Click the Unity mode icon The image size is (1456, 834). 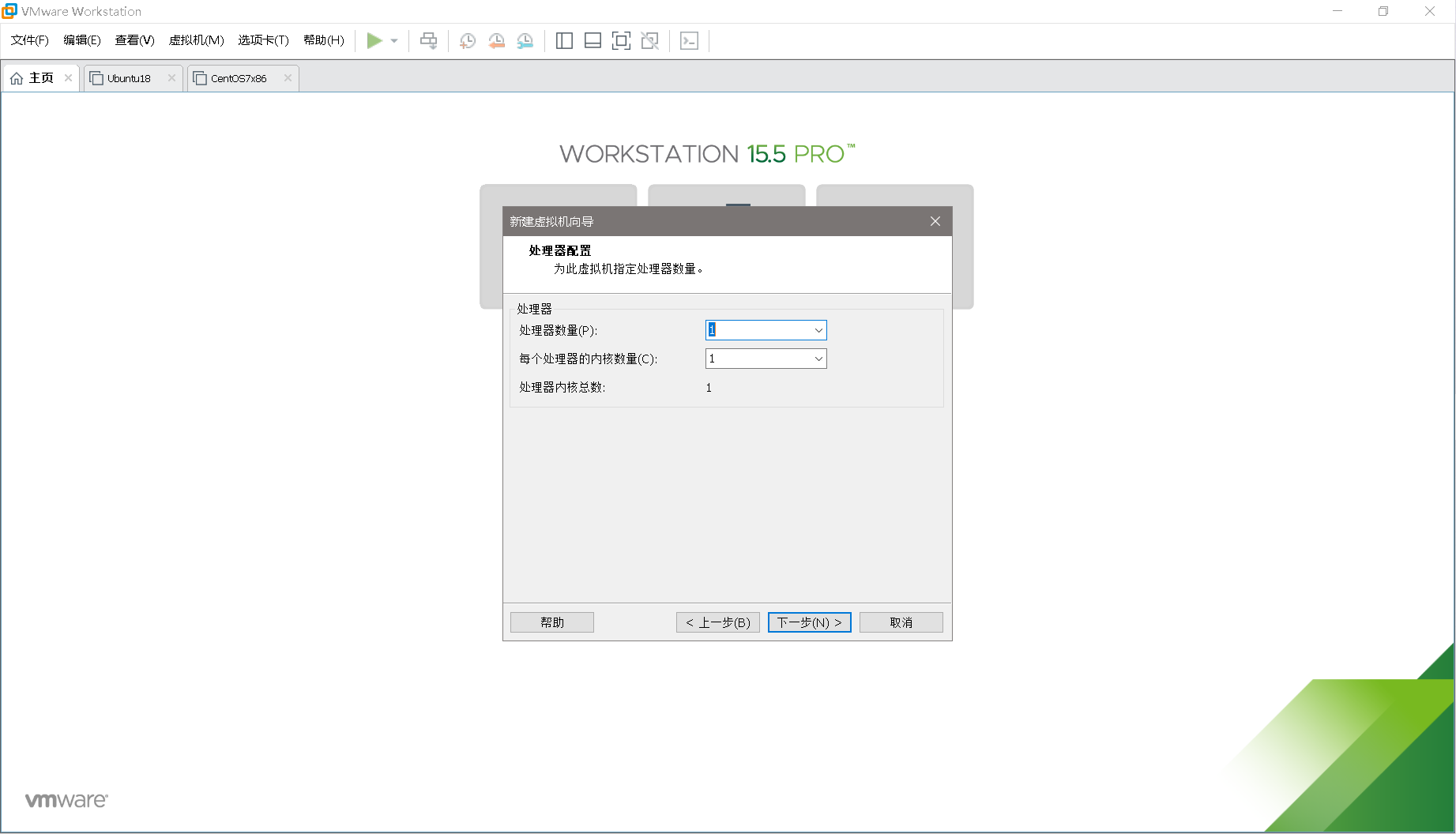coord(649,41)
